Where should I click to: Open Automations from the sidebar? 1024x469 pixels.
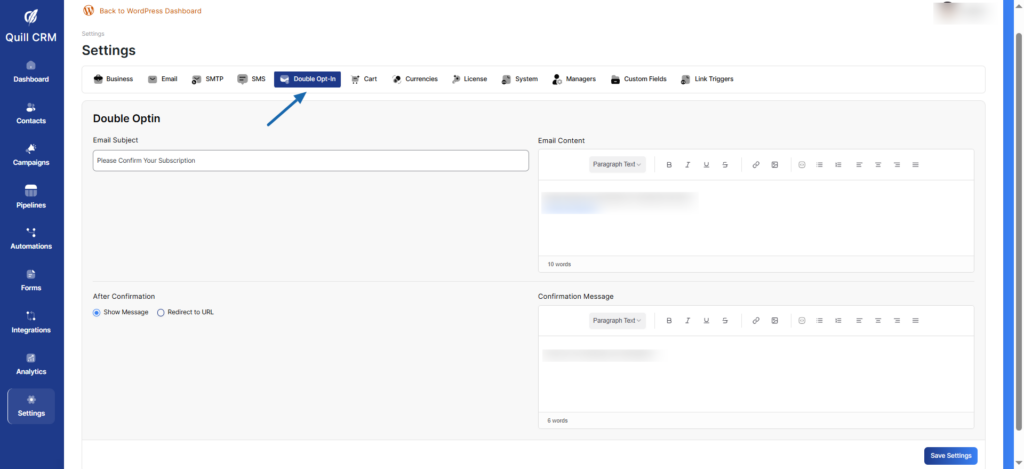(x=32, y=238)
